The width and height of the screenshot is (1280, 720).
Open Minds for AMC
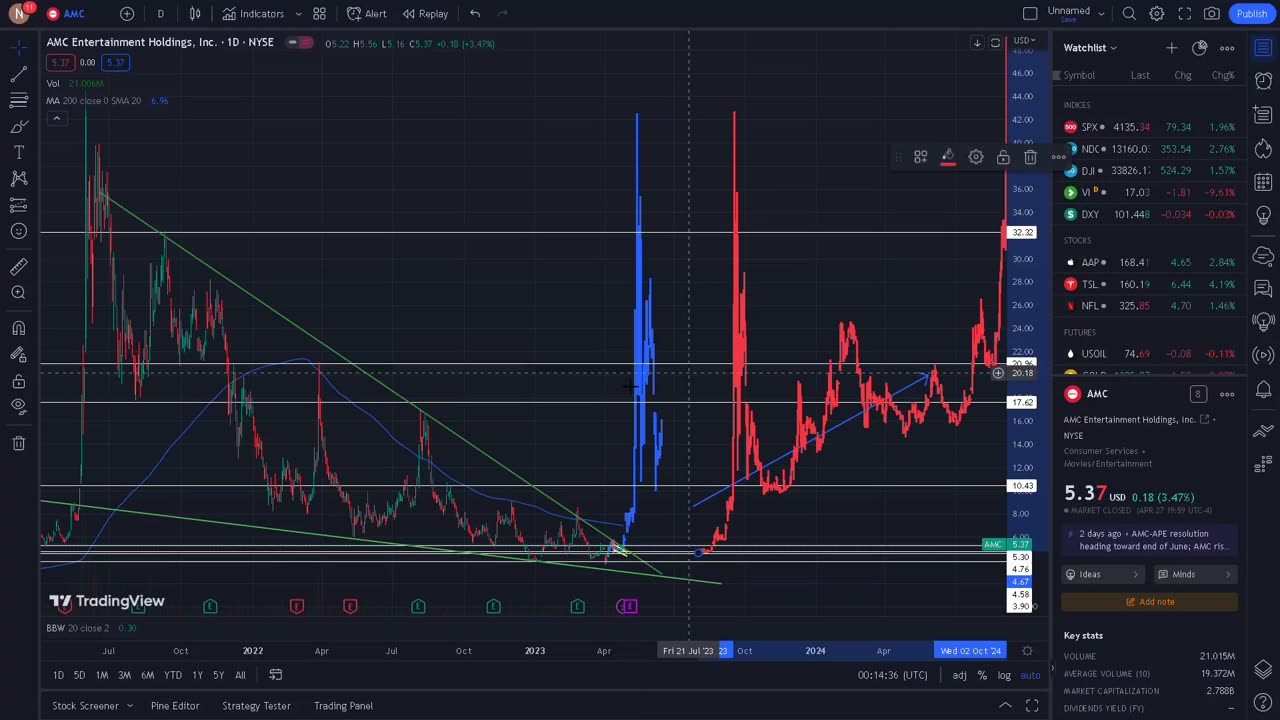[x=1196, y=574]
